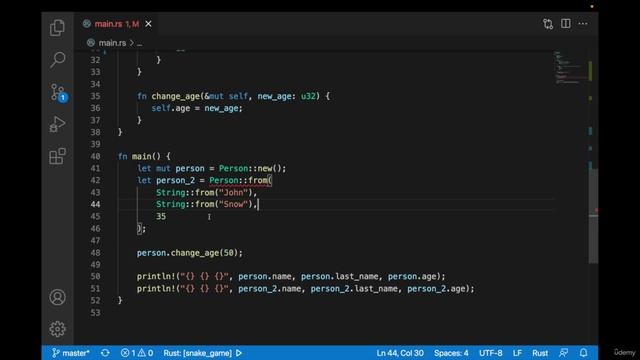Image resolution: width=640 pixels, height=360 pixels.
Task: Click on change_age function name on line 35
Action: click(x=176, y=96)
